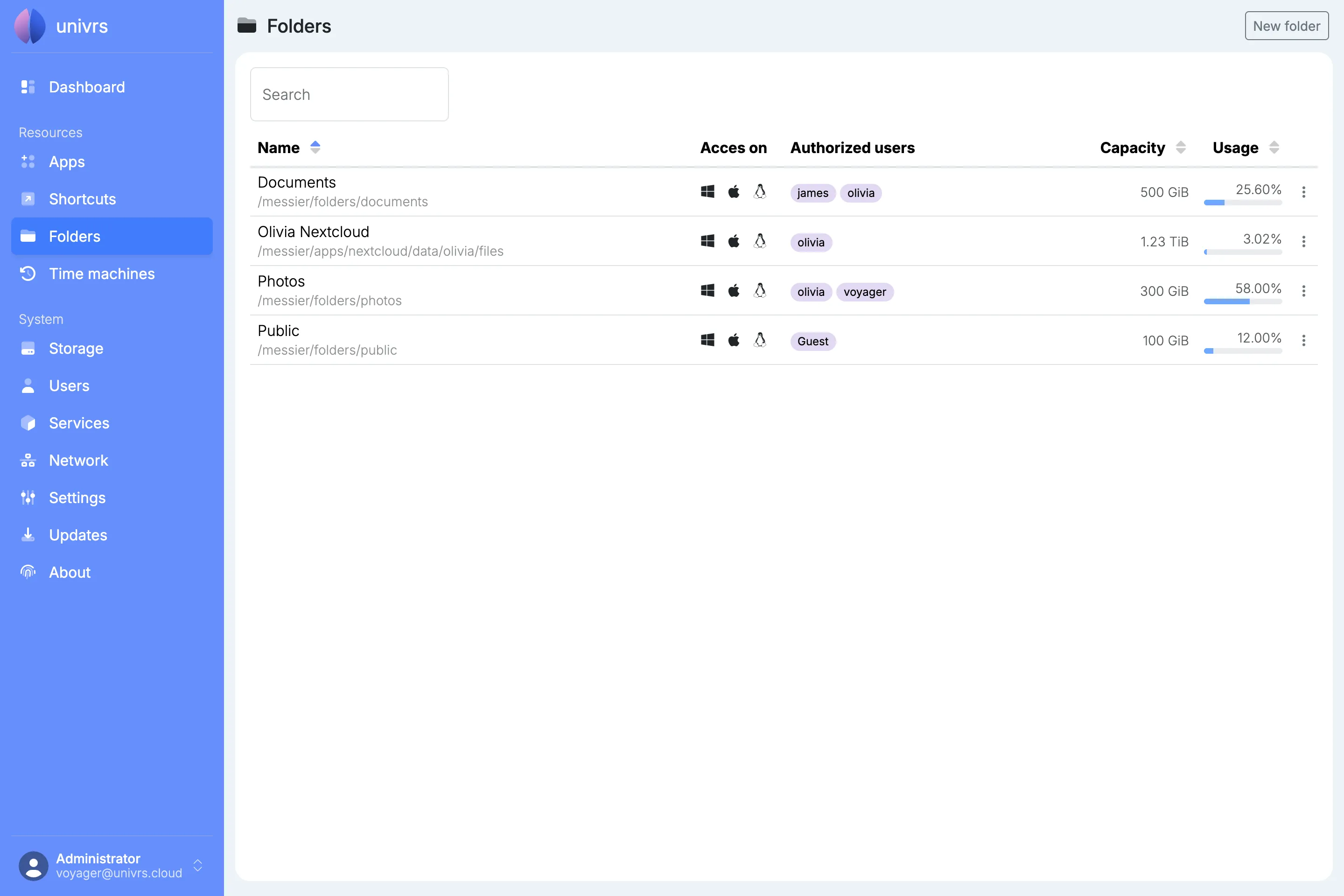
Task: Select the Olivia Nextcloud folder name
Action: tap(313, 231)
